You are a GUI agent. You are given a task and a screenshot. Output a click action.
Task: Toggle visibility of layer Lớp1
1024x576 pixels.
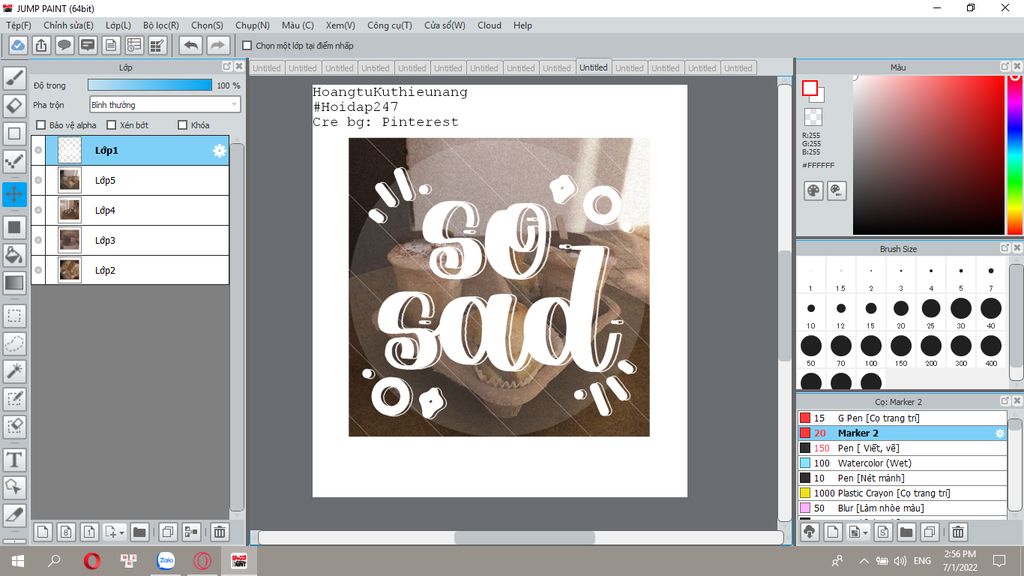tap(39, 150)
